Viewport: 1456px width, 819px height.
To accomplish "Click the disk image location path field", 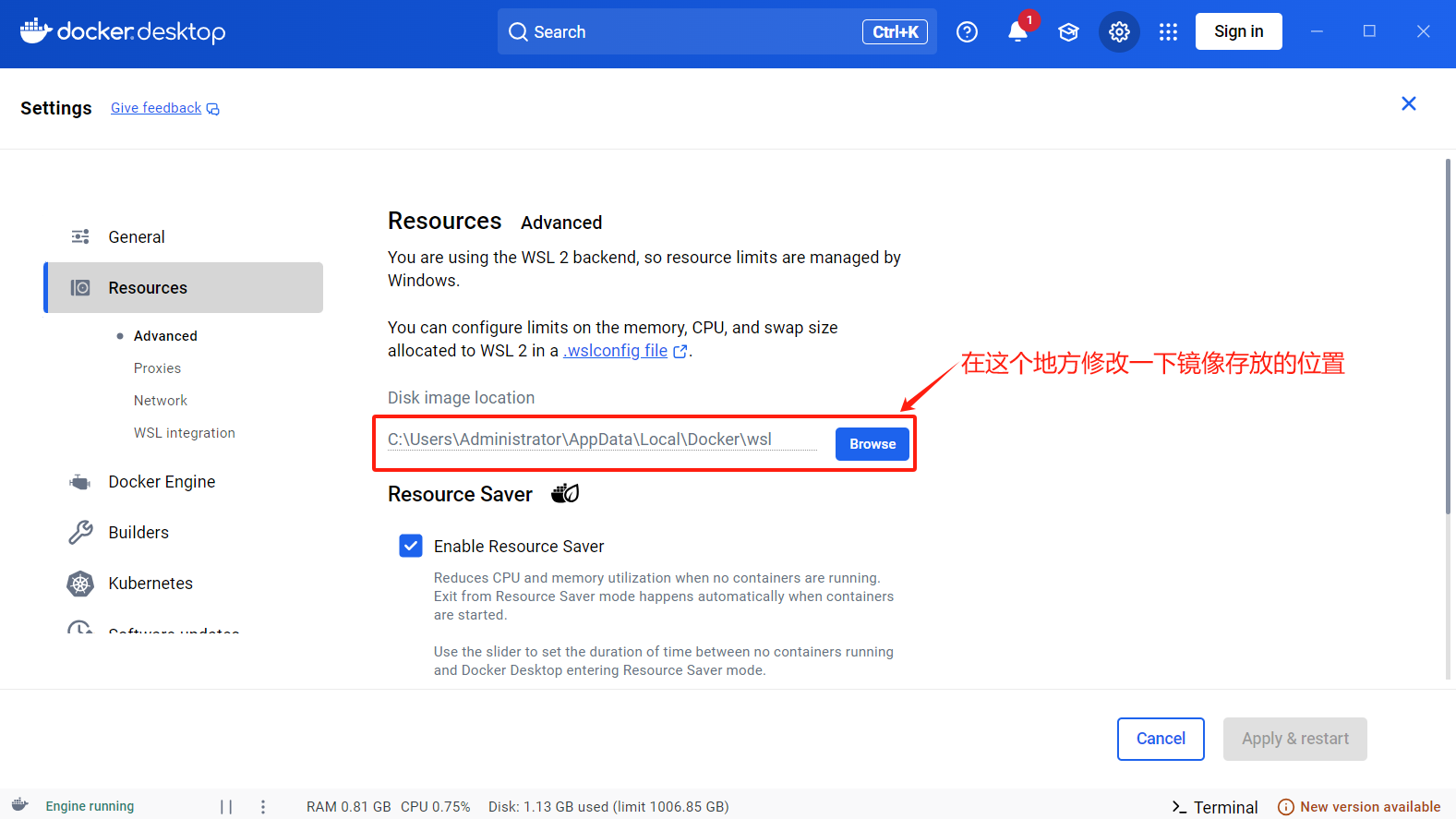I will point(602,440).
